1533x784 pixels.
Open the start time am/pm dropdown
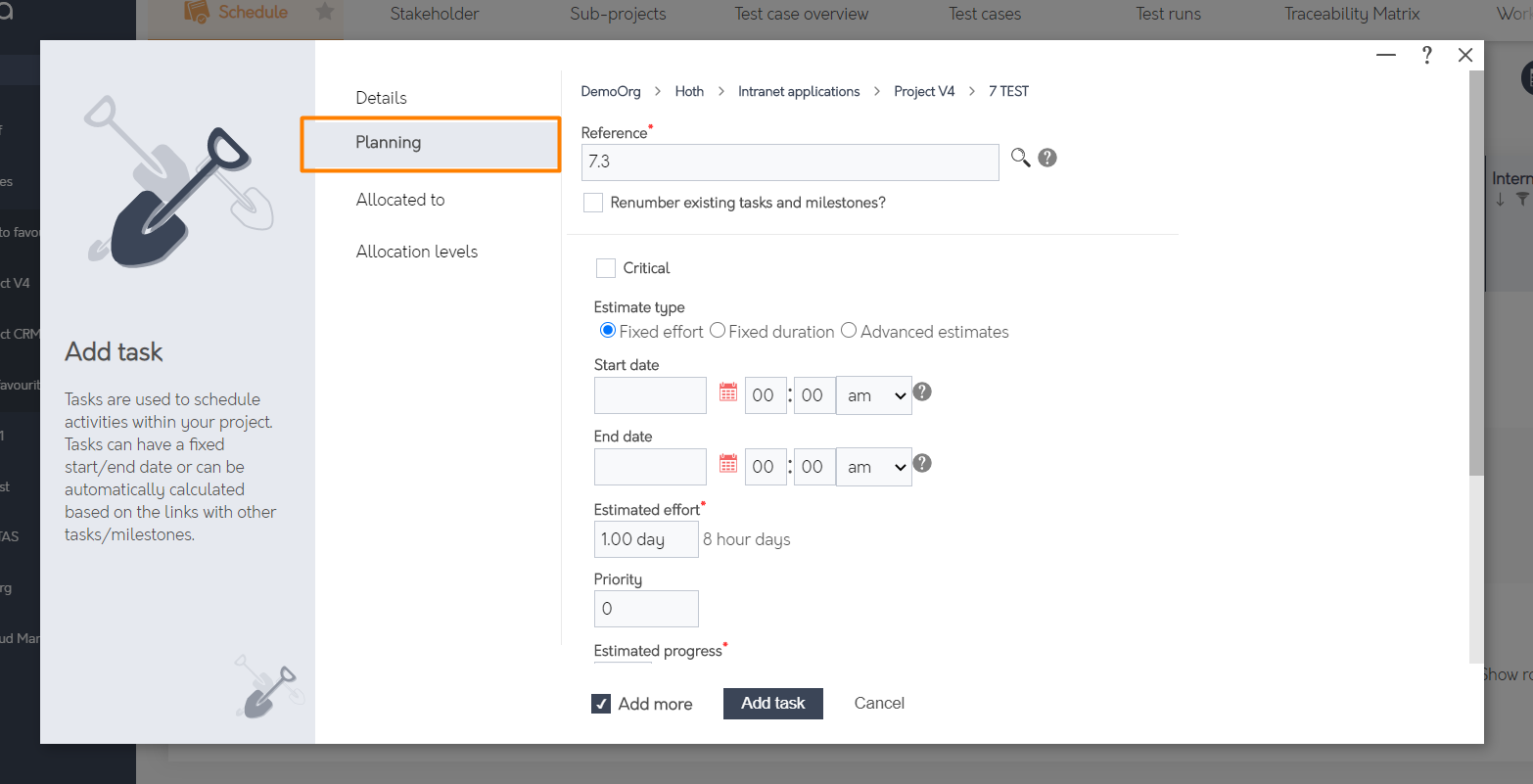coord(873,394)
